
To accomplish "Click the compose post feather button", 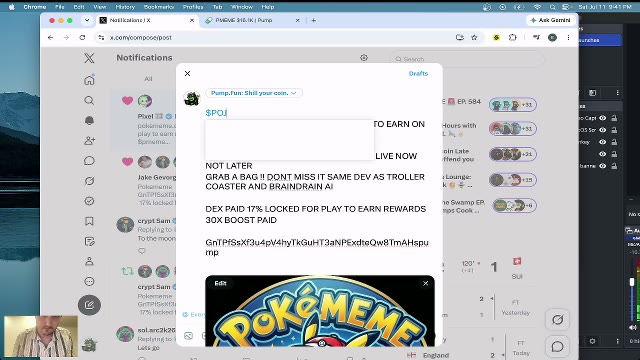I will point(89,305).
